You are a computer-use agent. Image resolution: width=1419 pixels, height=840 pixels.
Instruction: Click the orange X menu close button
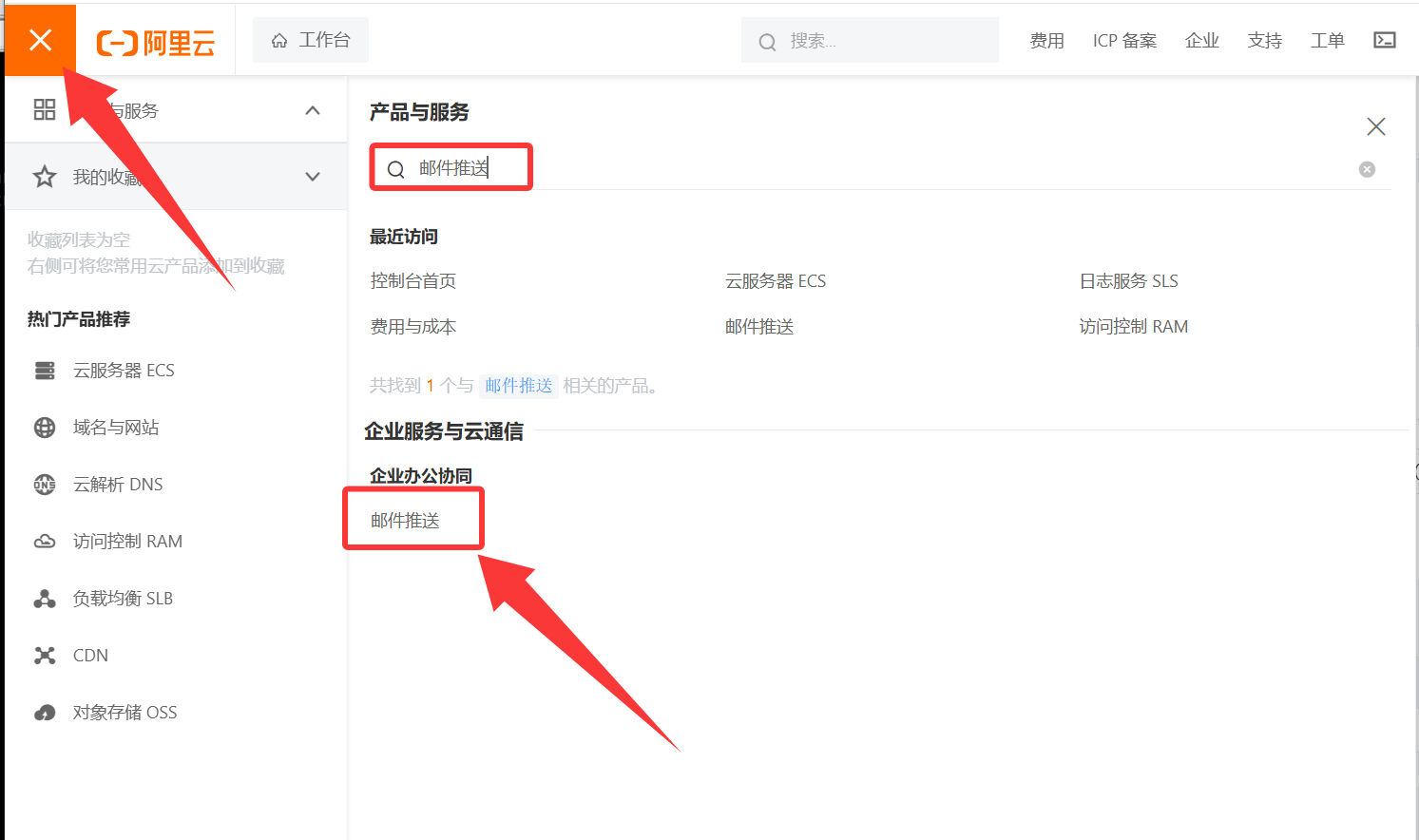tap(40, 40)
